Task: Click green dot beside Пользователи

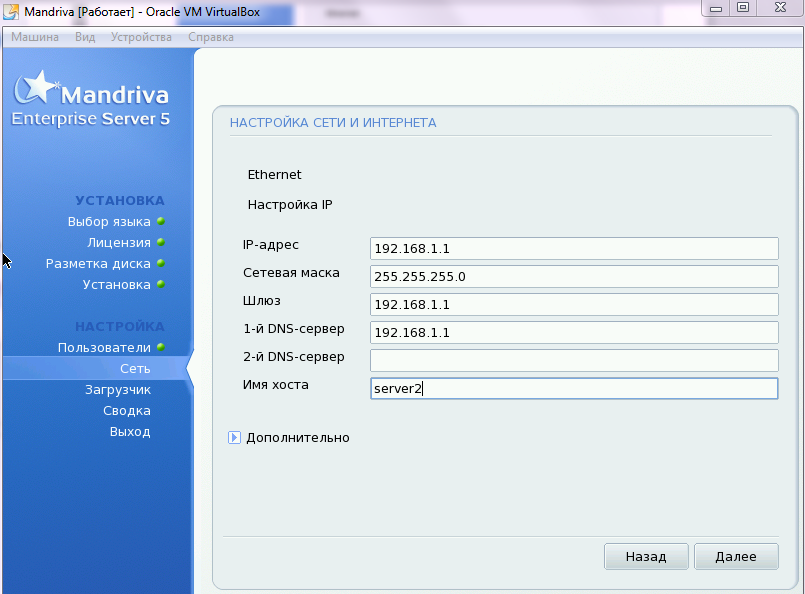Action: click(x=161, y=348)
